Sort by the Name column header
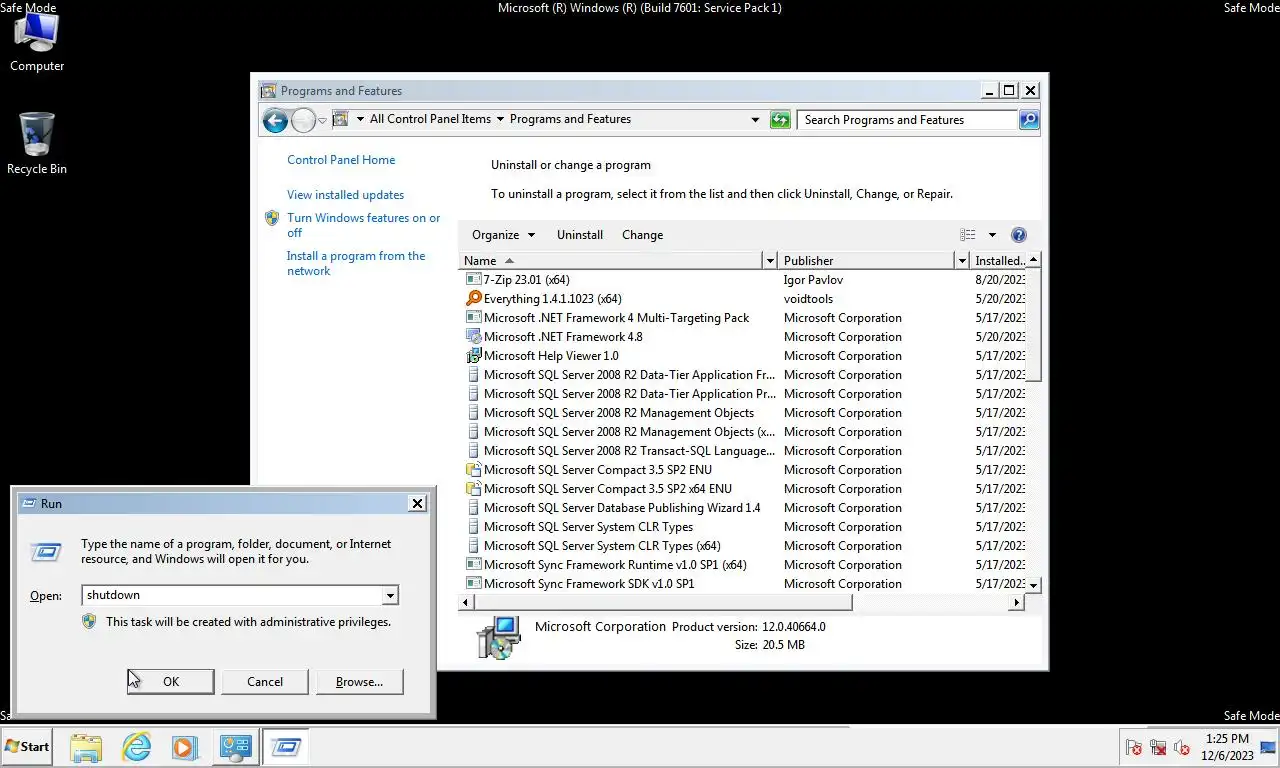The height and width of the screenshot is (768, 1280). 611,261
